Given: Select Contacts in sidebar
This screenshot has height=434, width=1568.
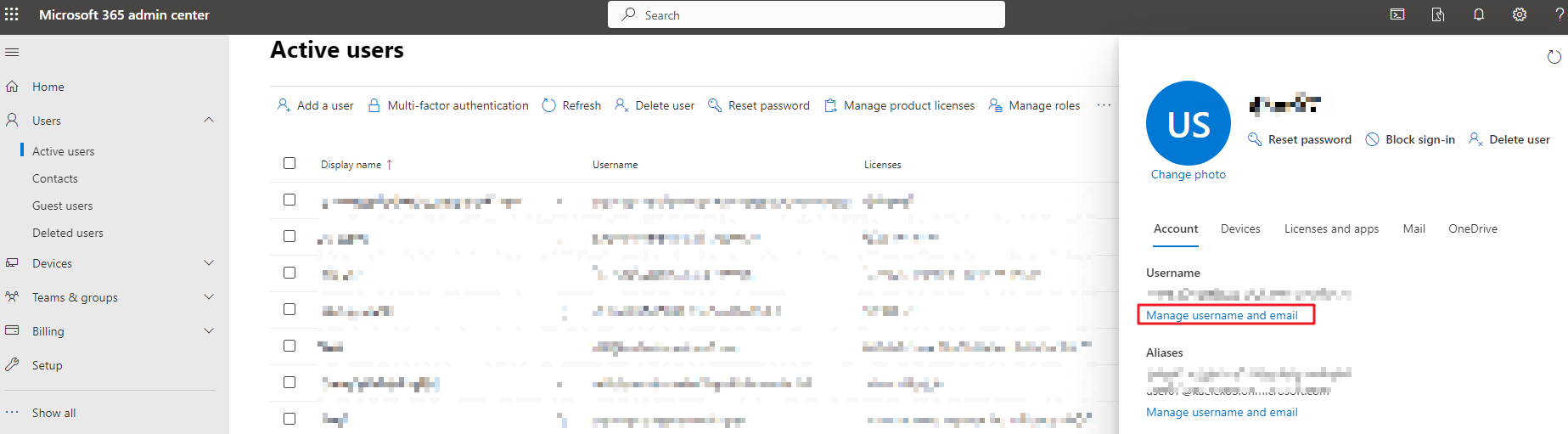Looking at the screenshot, I should [55, 178].
